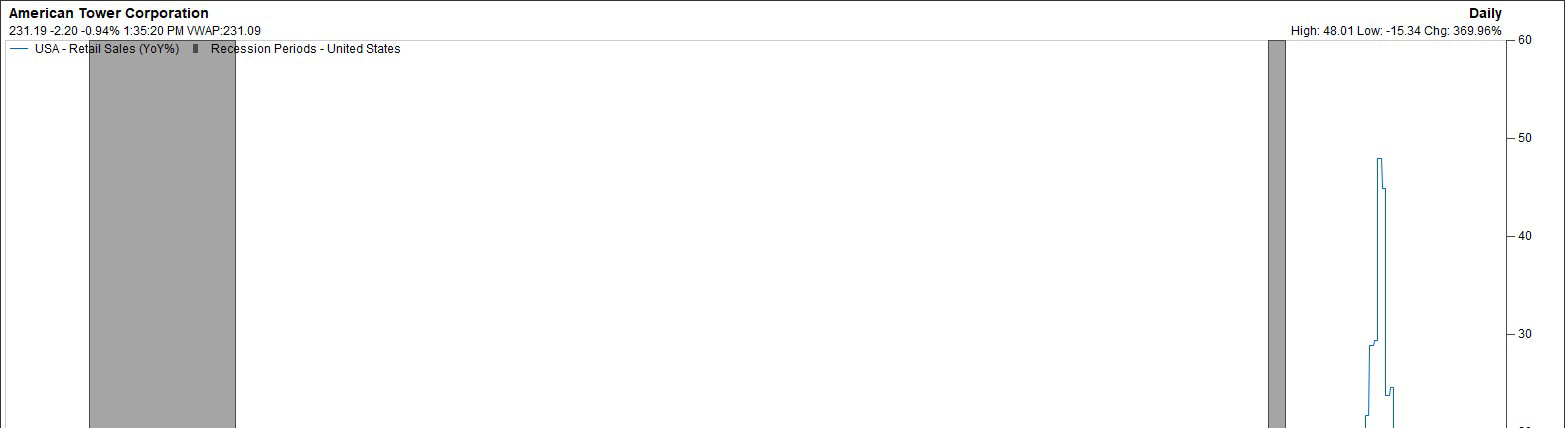Click the blue Retail Sales legend line marker

pyautogui.click(x=18, y=49)
